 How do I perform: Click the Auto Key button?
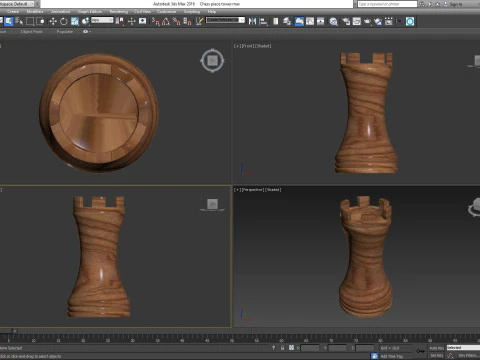point(436,348)
